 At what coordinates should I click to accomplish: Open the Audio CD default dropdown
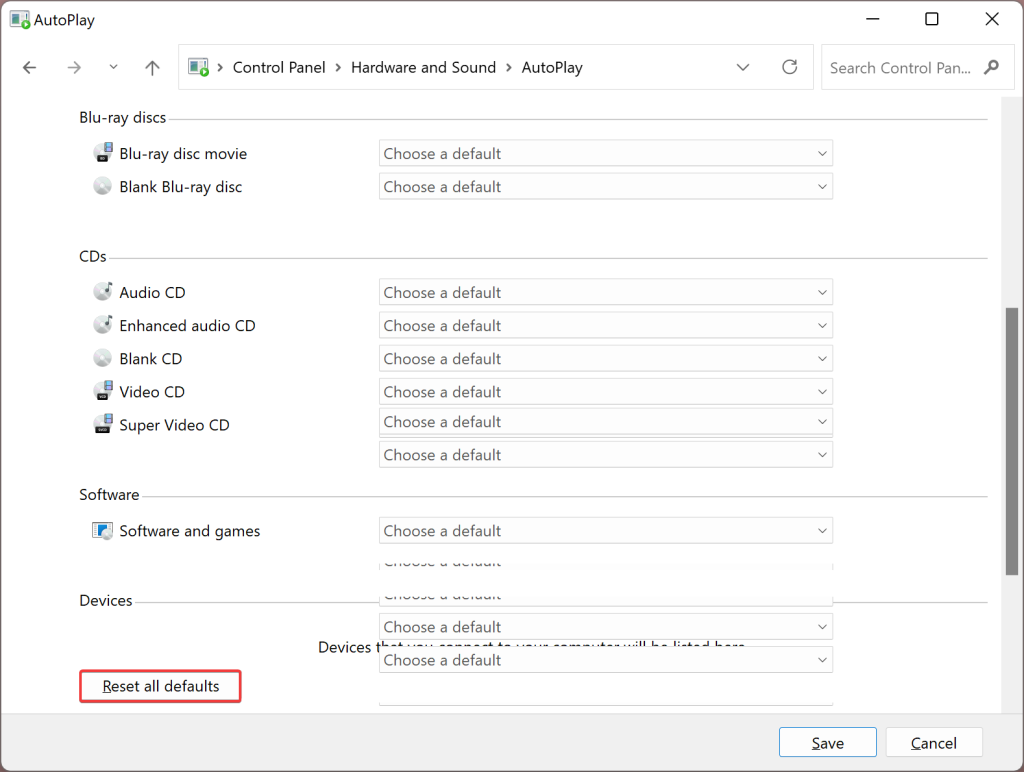(605, 292)
